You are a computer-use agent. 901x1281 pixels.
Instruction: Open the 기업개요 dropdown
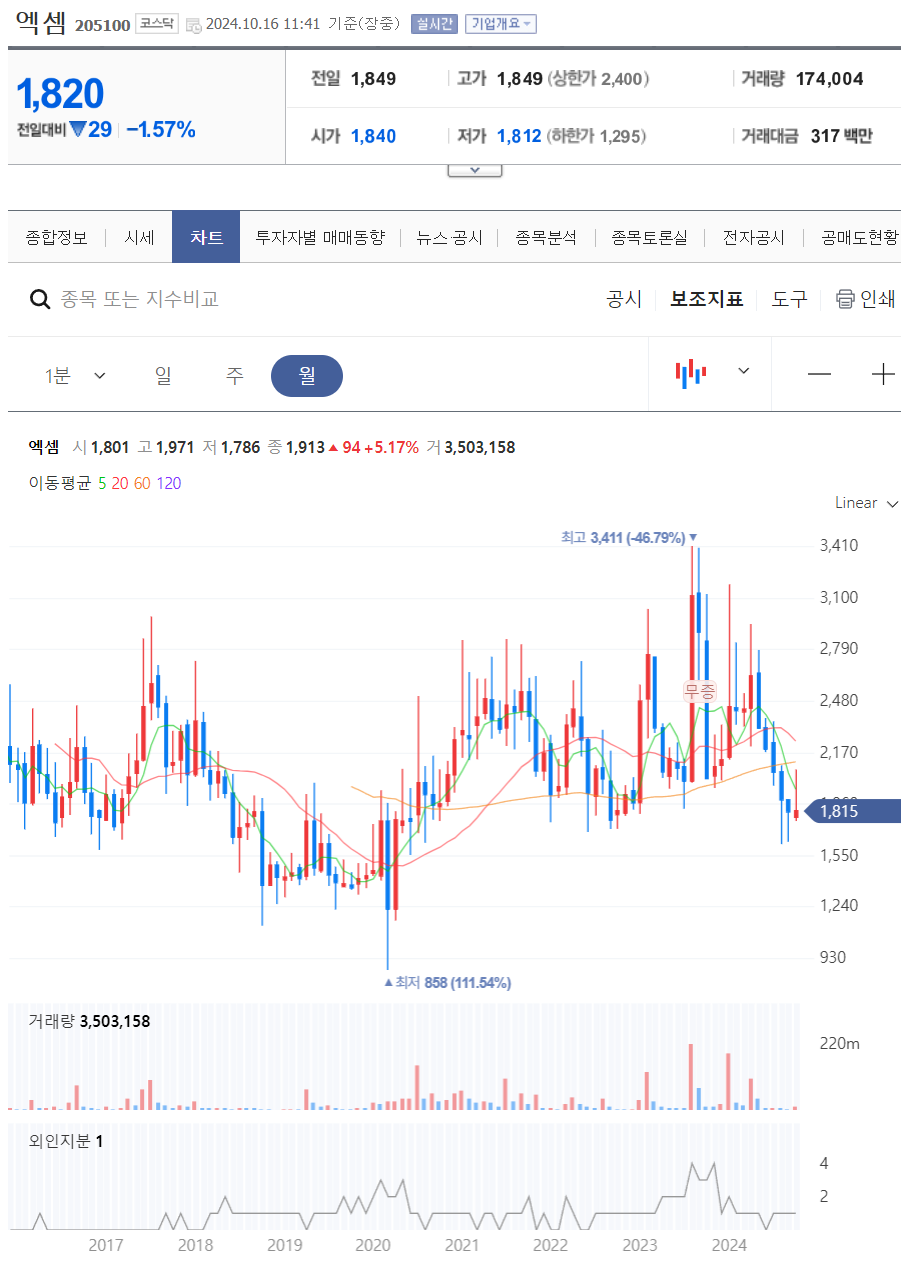[501, 24]
